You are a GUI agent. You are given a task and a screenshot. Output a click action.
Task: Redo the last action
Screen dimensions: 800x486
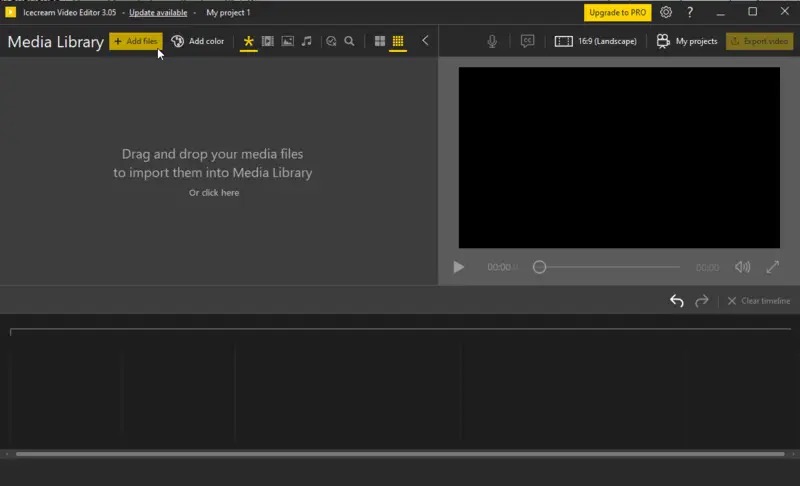tap(702, 301)
